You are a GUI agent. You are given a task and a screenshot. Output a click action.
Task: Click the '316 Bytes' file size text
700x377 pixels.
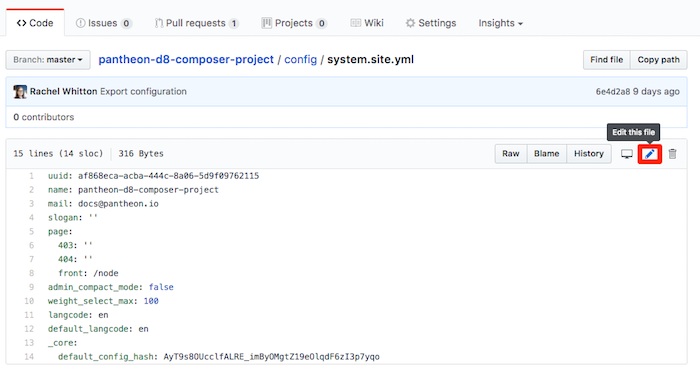pos(141,154)
